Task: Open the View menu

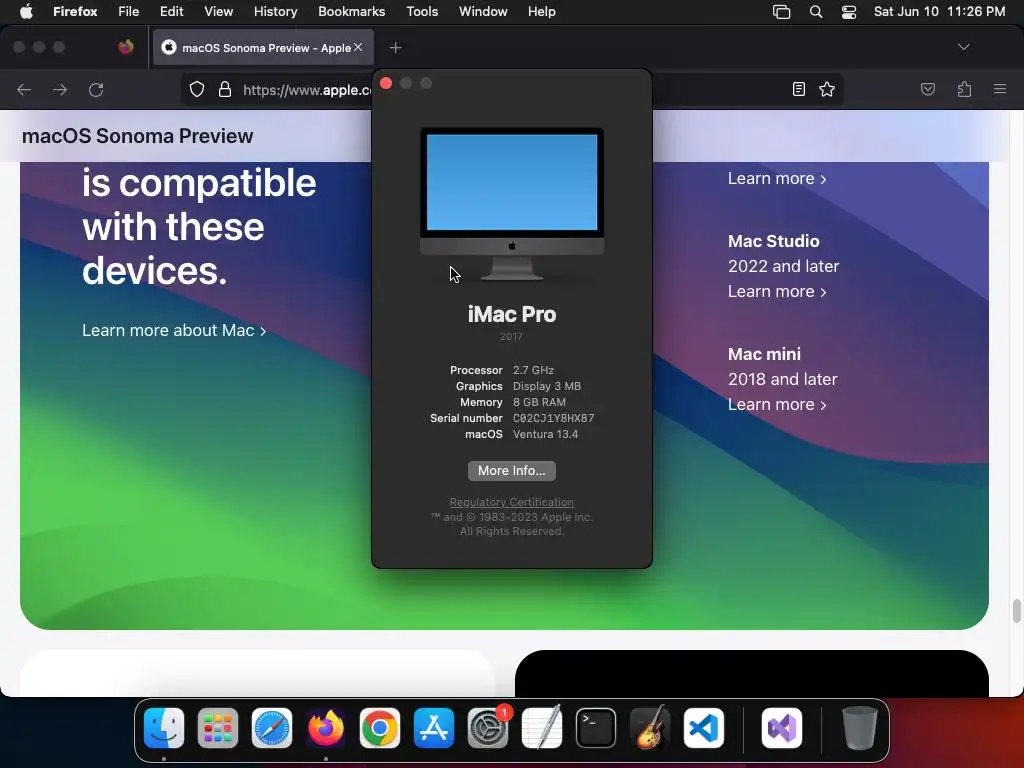Action: point(219,12)
